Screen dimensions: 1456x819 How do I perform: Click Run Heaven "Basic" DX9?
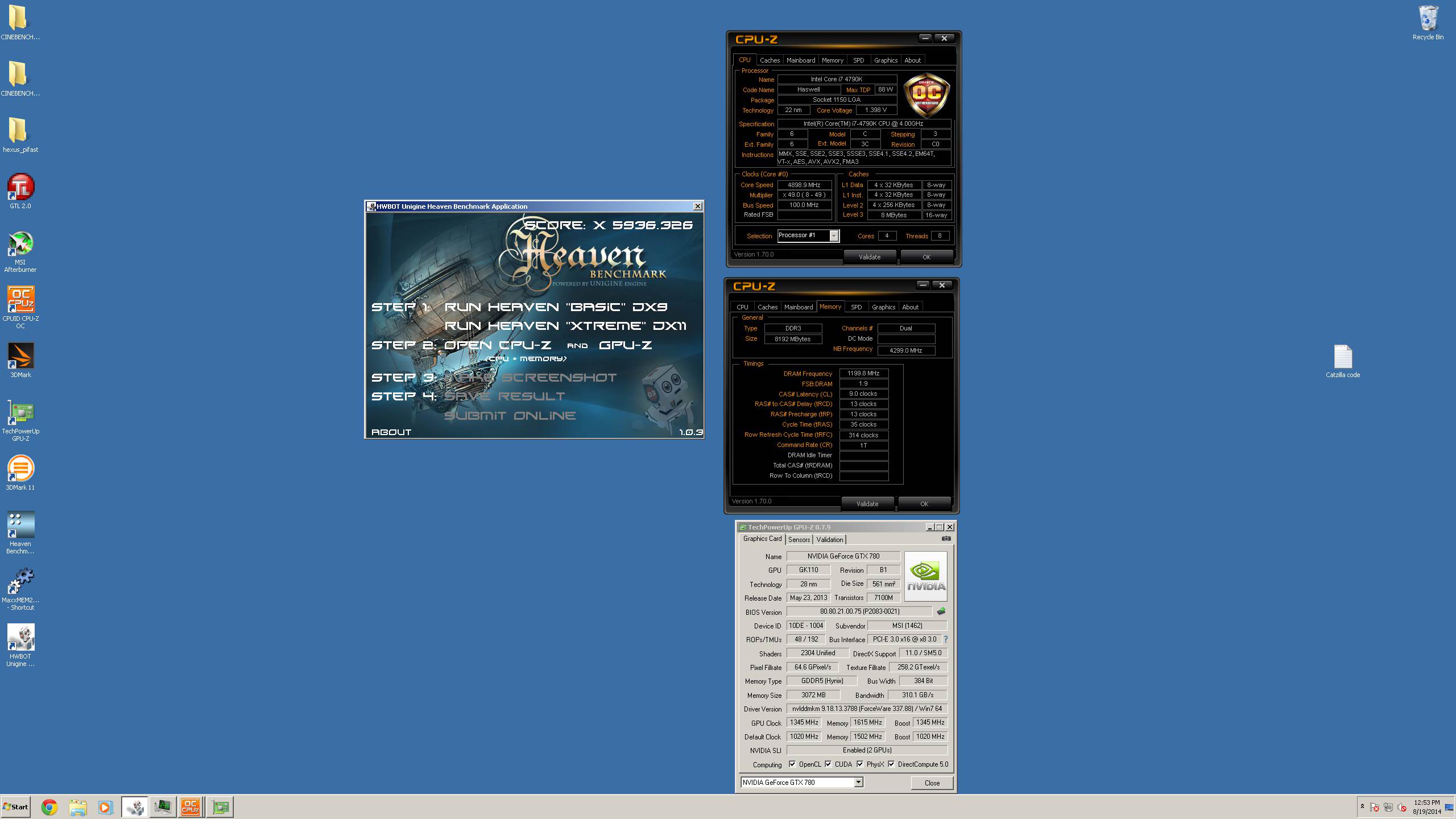[x=556, y=307]
